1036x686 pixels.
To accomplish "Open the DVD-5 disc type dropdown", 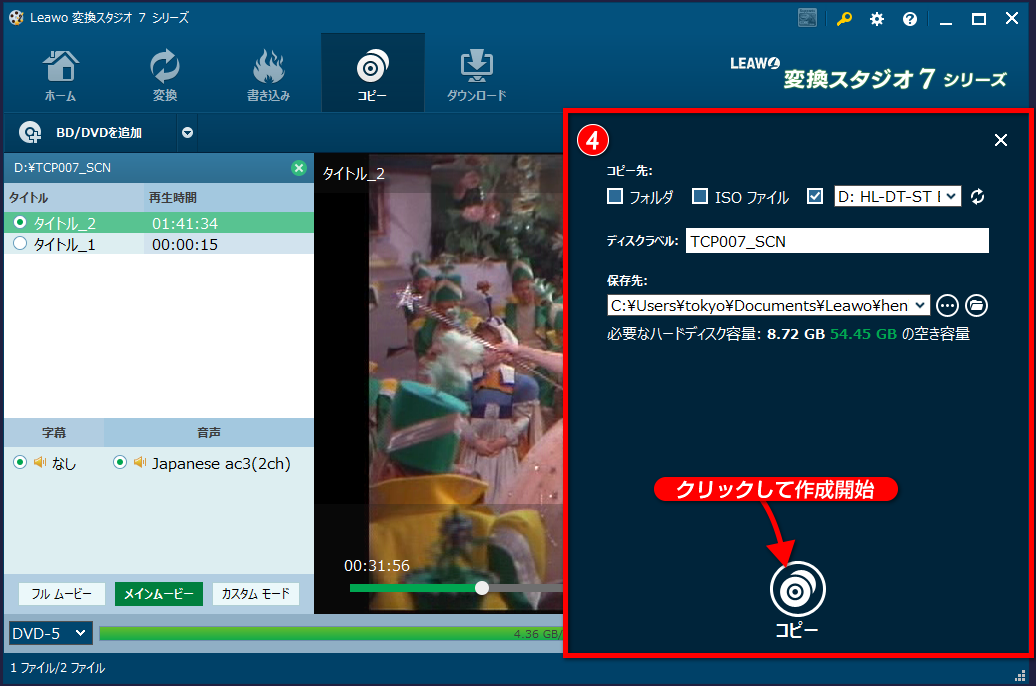I will coord(50,632).
